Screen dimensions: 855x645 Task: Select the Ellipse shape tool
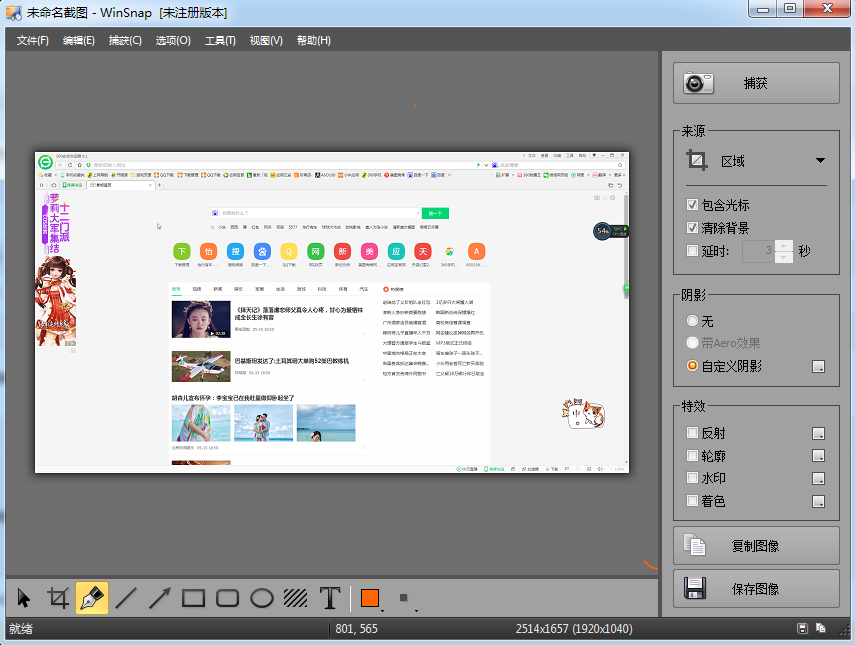pos(262,598)
